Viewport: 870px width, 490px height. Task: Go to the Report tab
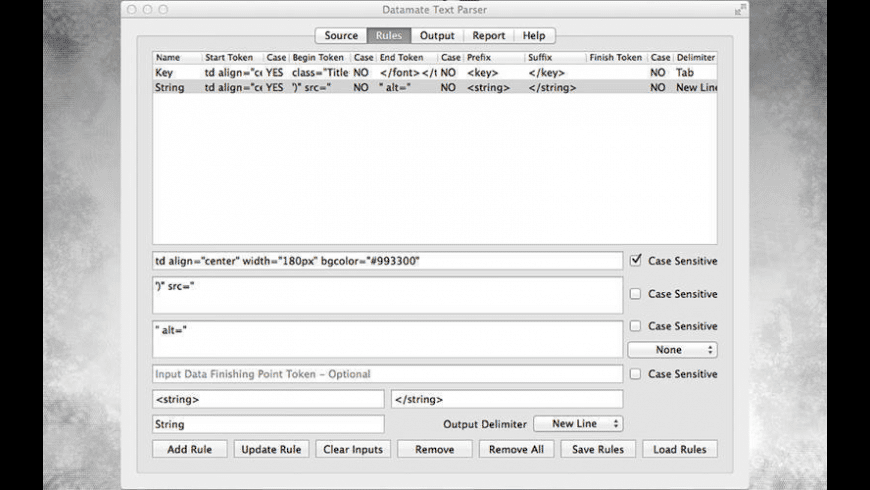coord(488,36)
